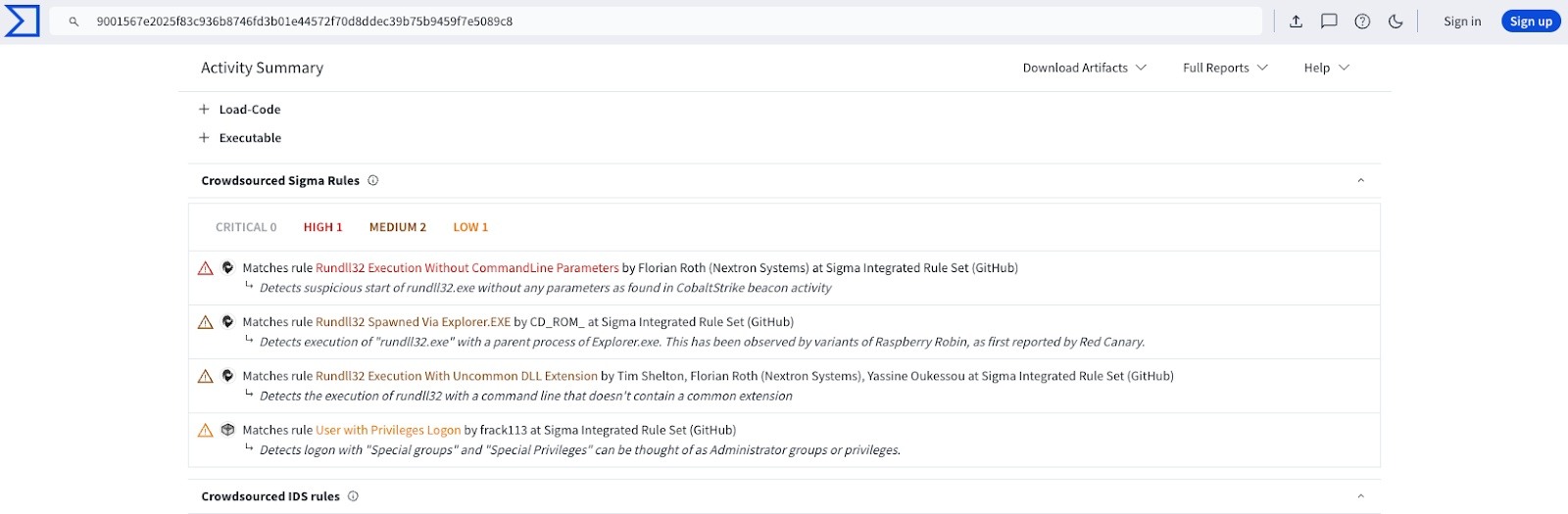1568x514 pixels.
Task: Select the MEDIUM 2 severity tab
Action: pyautogui.click(x=397, y=227)
